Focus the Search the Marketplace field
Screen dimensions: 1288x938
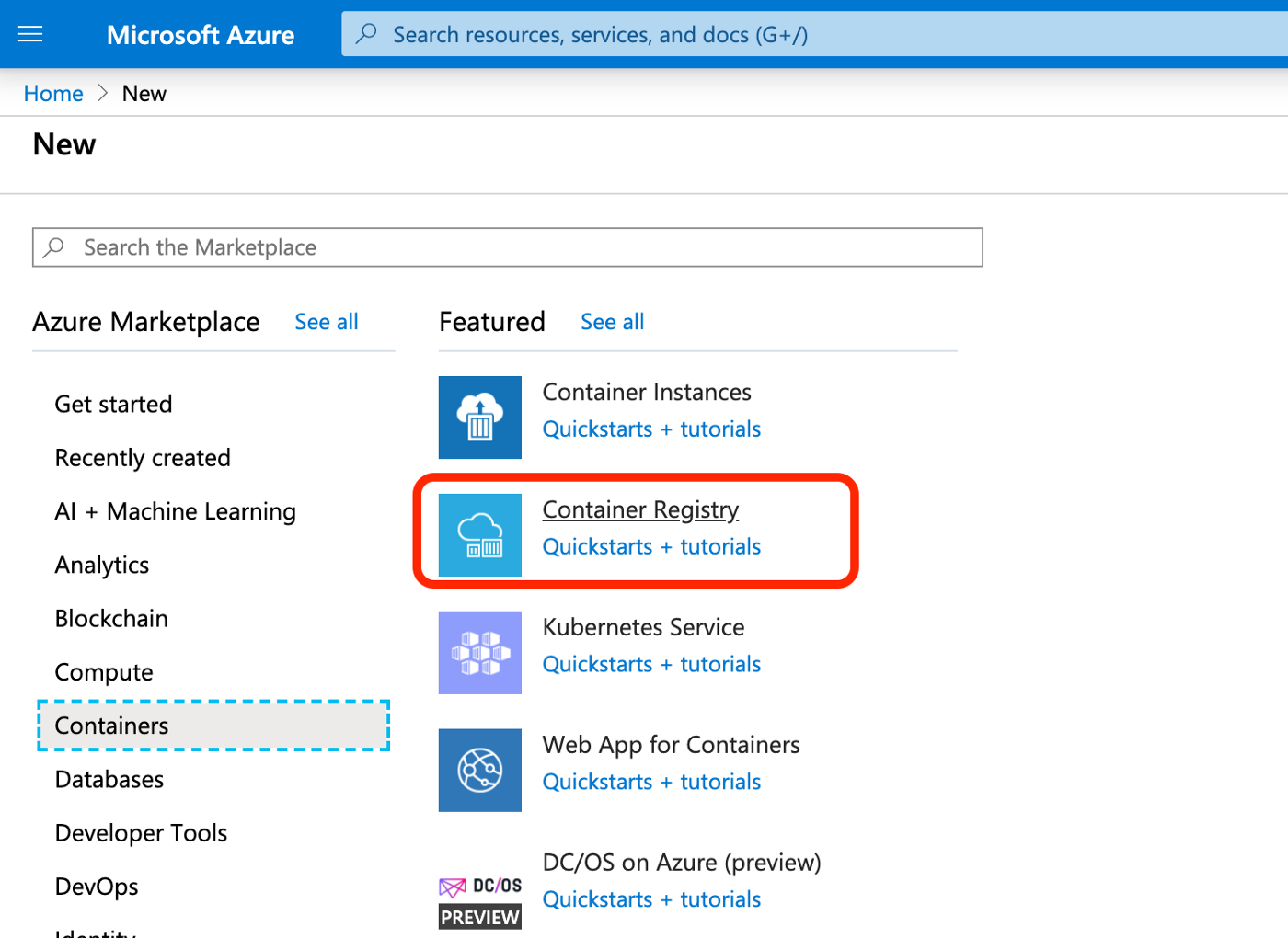[x=508, y=247]
